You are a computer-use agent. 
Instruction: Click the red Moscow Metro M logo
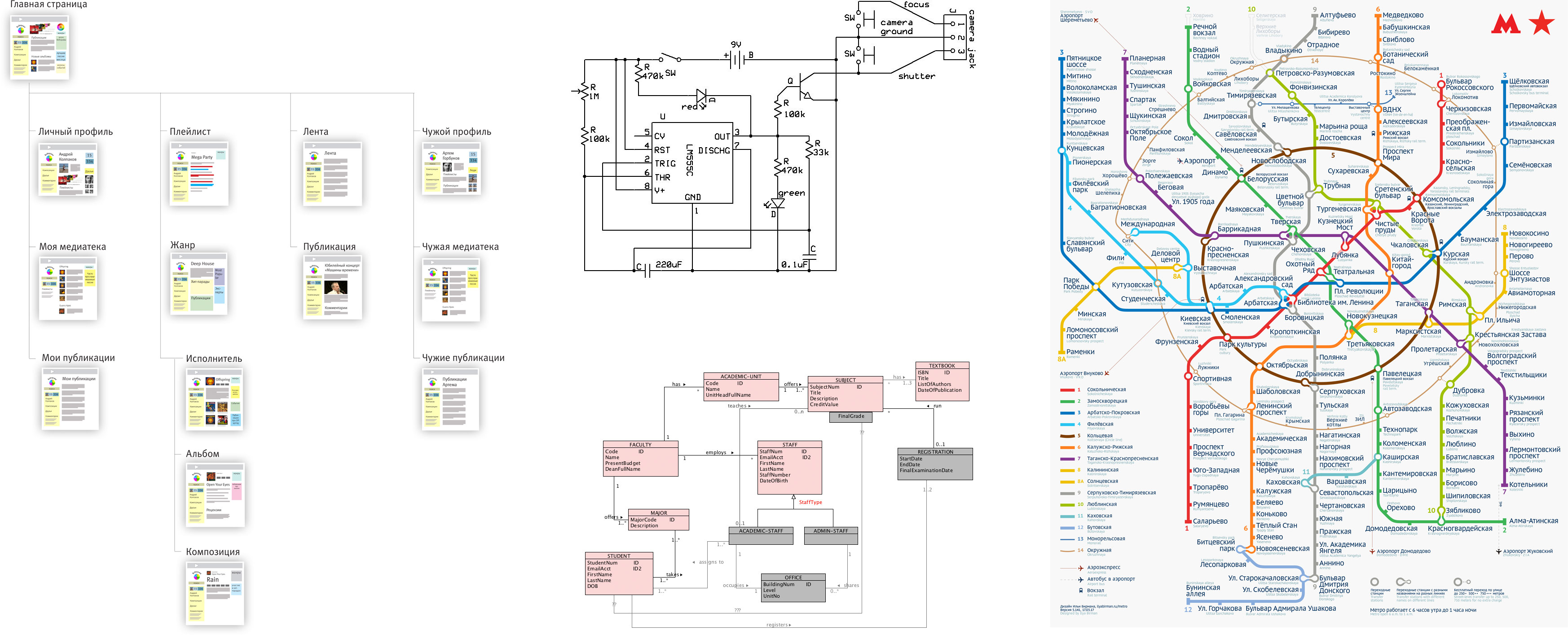click(1506, 23)
